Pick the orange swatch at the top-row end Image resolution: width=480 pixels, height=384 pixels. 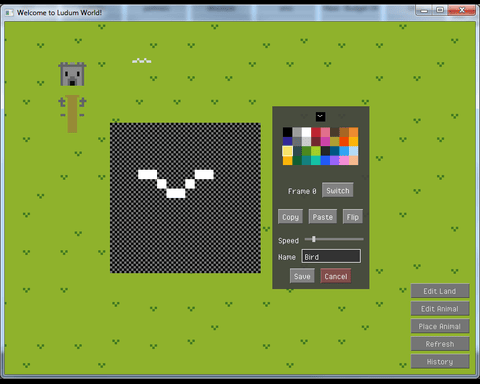point(354,132)
